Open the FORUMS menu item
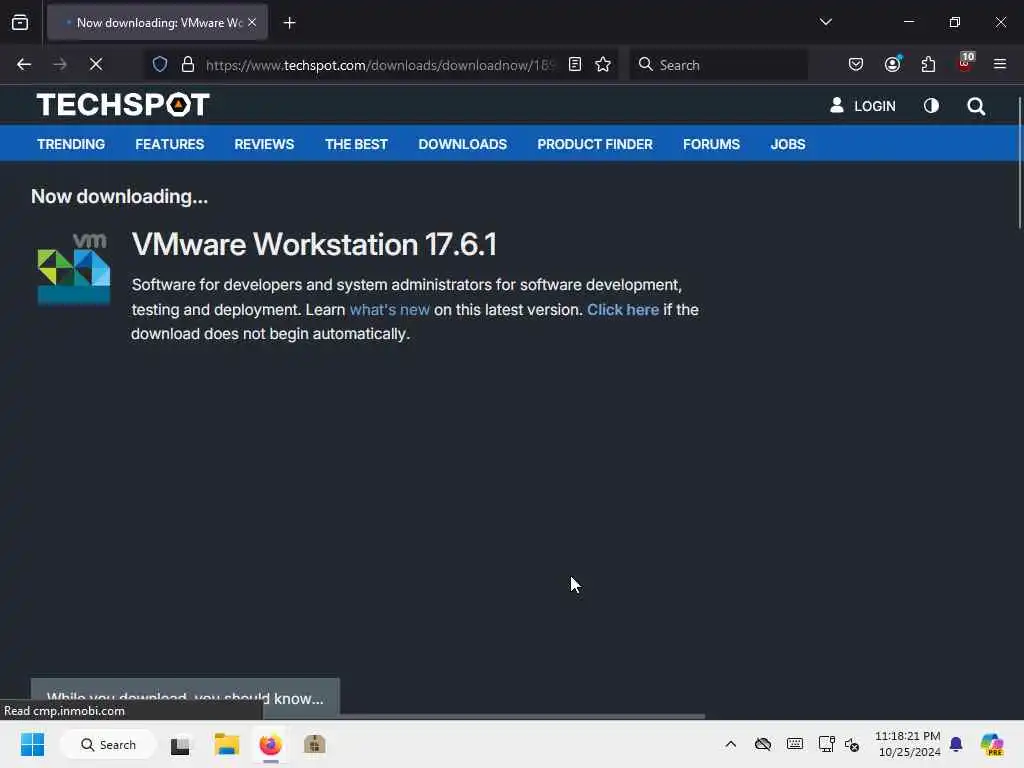 click(x=712, y=144)
